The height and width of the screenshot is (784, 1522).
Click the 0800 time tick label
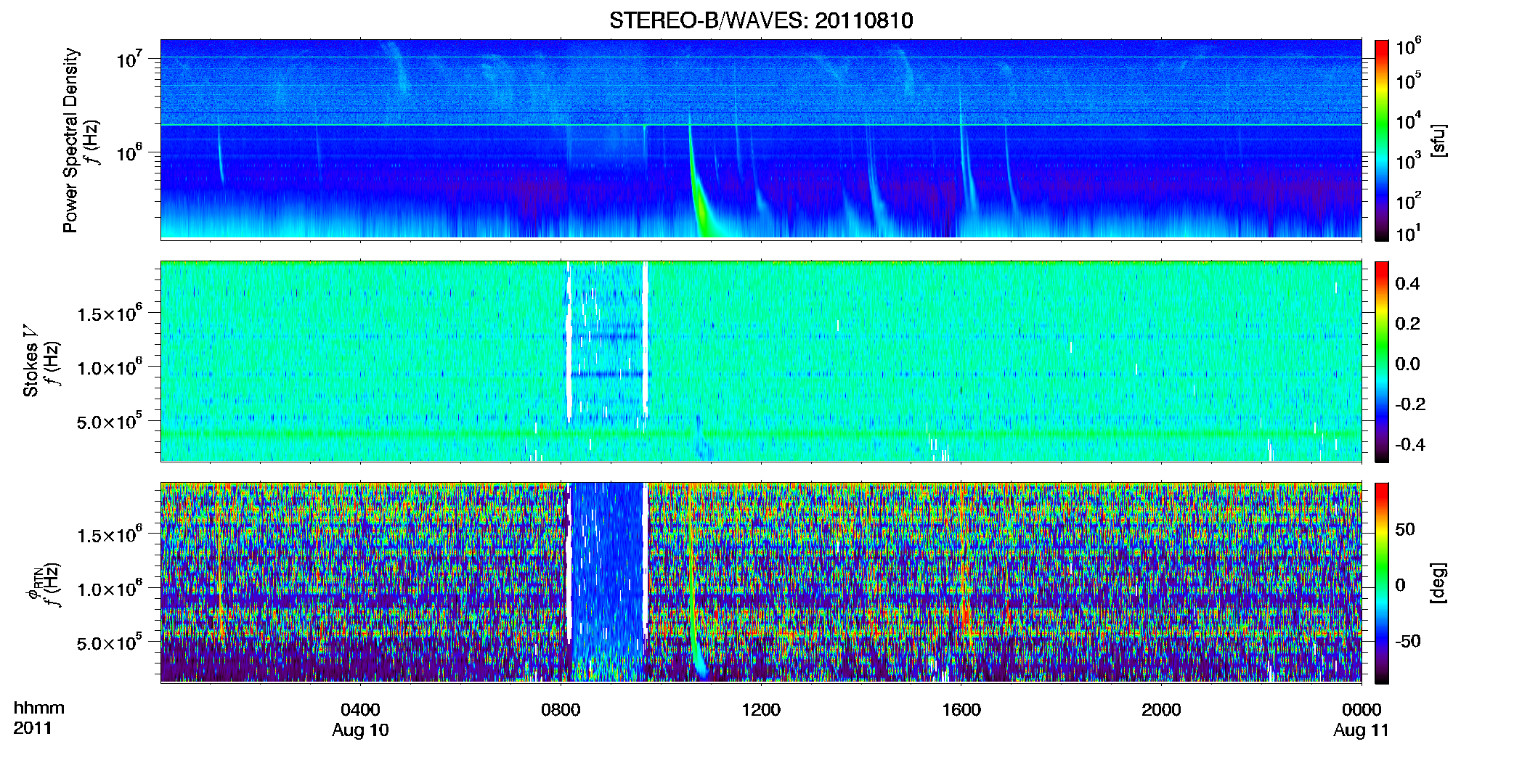point(561,709)
